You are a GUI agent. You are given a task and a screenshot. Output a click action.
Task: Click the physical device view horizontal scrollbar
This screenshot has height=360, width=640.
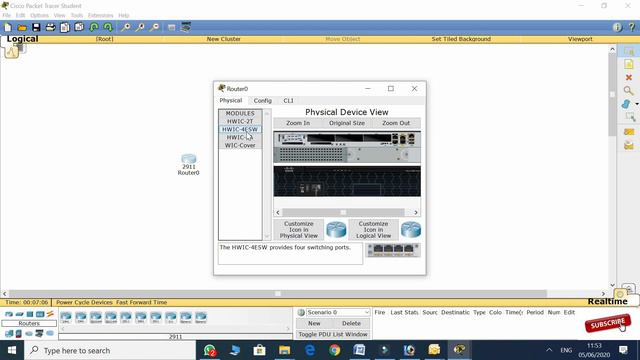coord(347,212)
